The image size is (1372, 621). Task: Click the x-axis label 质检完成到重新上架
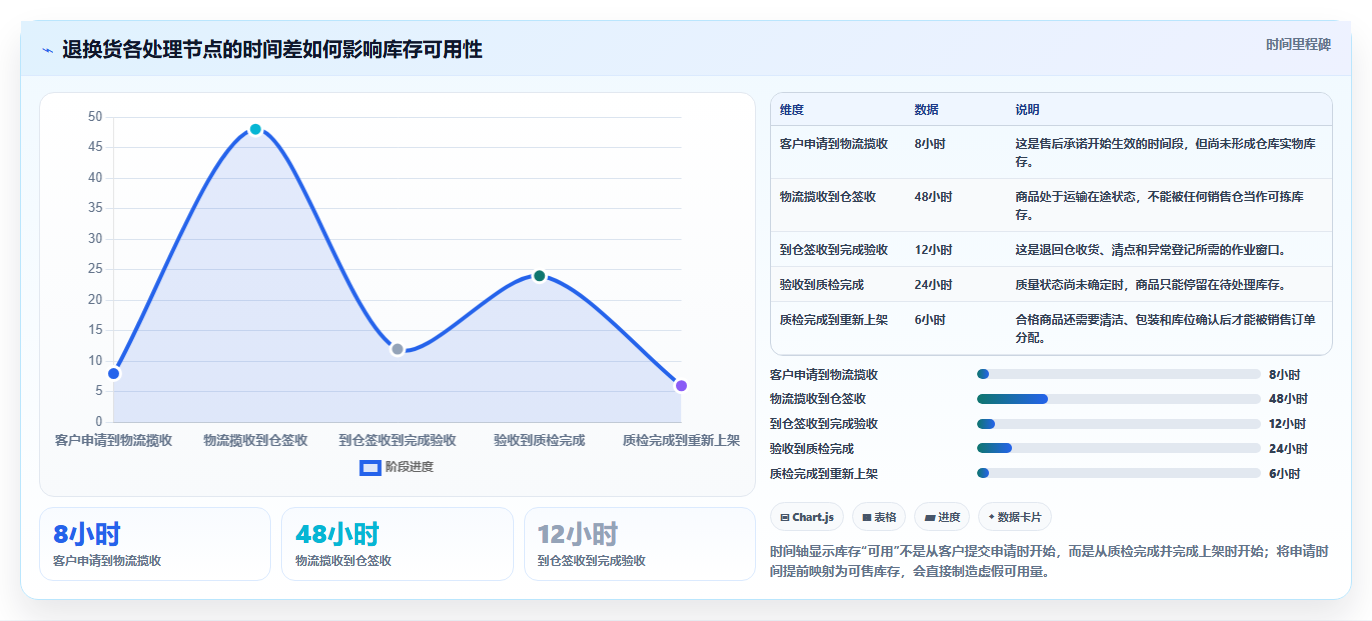681,440
